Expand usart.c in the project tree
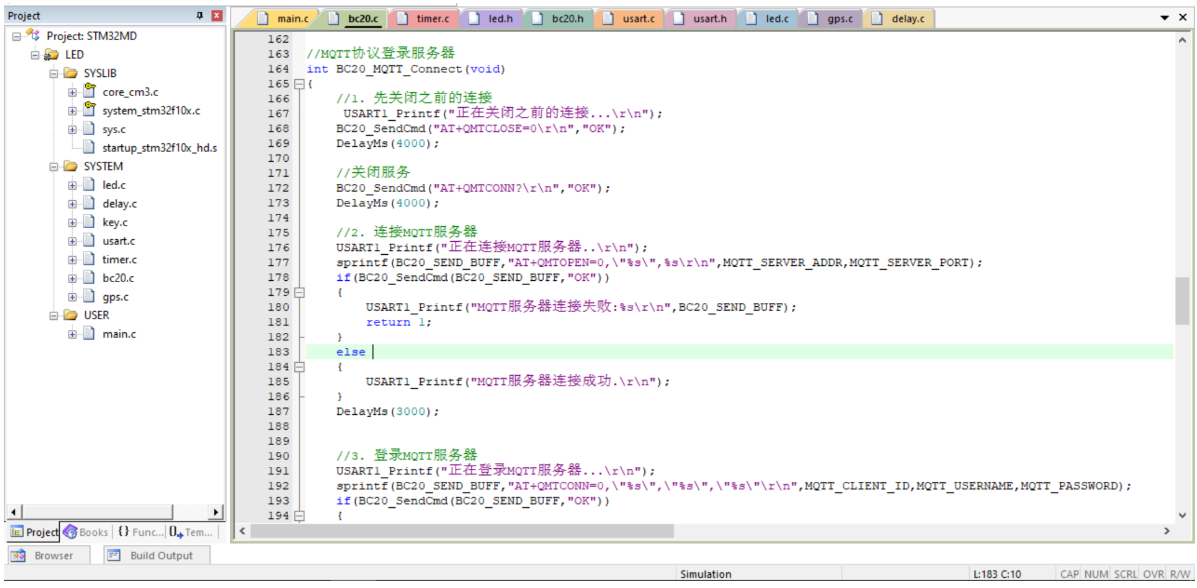Viewport: 1197px width, 588px height. tap(73, 241)
